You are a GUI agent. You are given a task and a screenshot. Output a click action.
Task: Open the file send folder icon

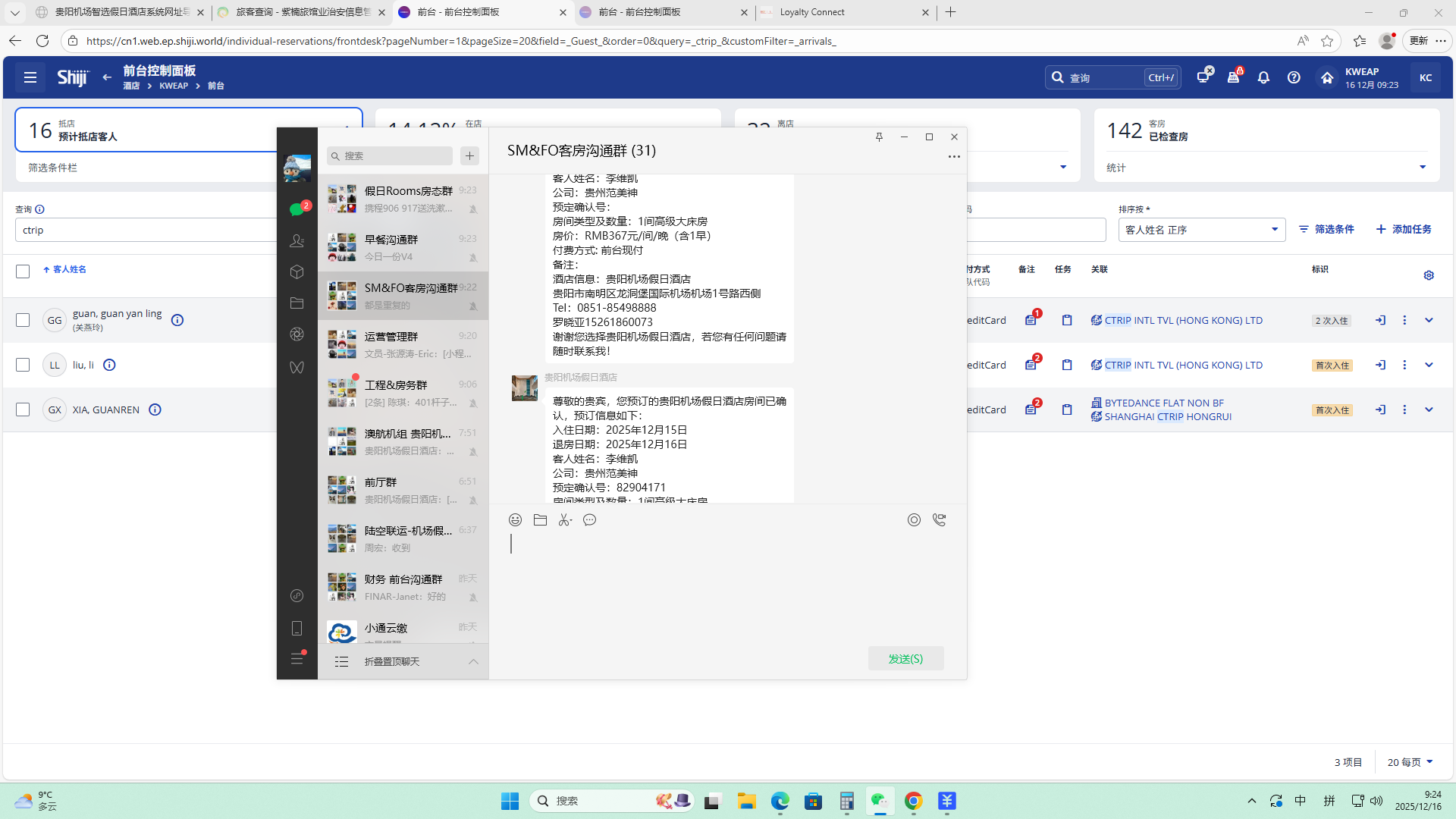pos(540,520)
